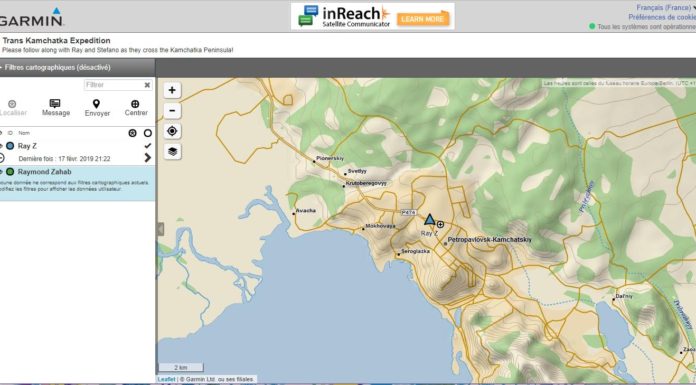Click into the Filtrer input field
The width and height of the screenshot is (696, 385).
click(113, 85)
